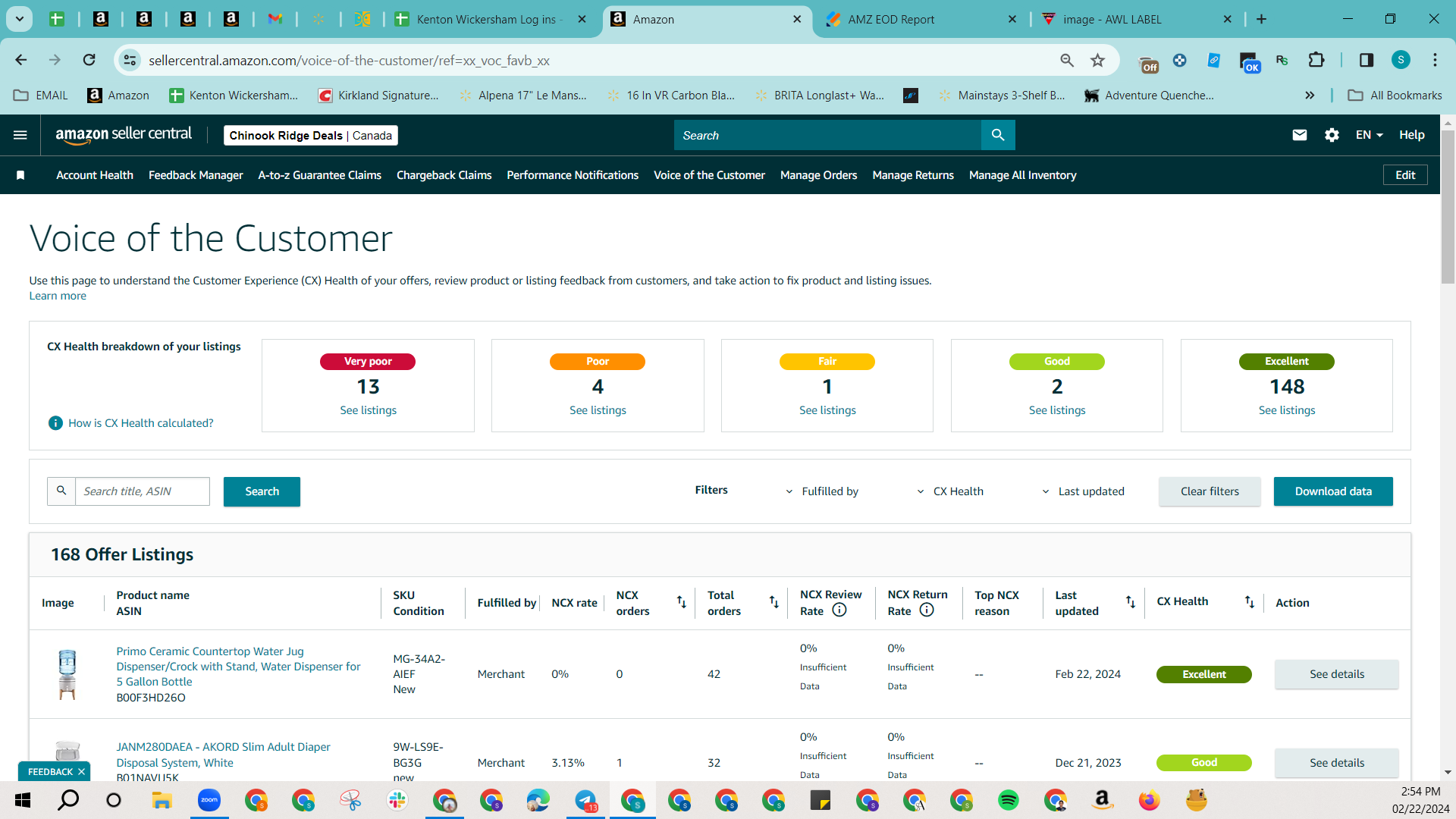Open the settings gear icon
The width and height of the screenshot is (1456, 819).
tap(1332, 135)
